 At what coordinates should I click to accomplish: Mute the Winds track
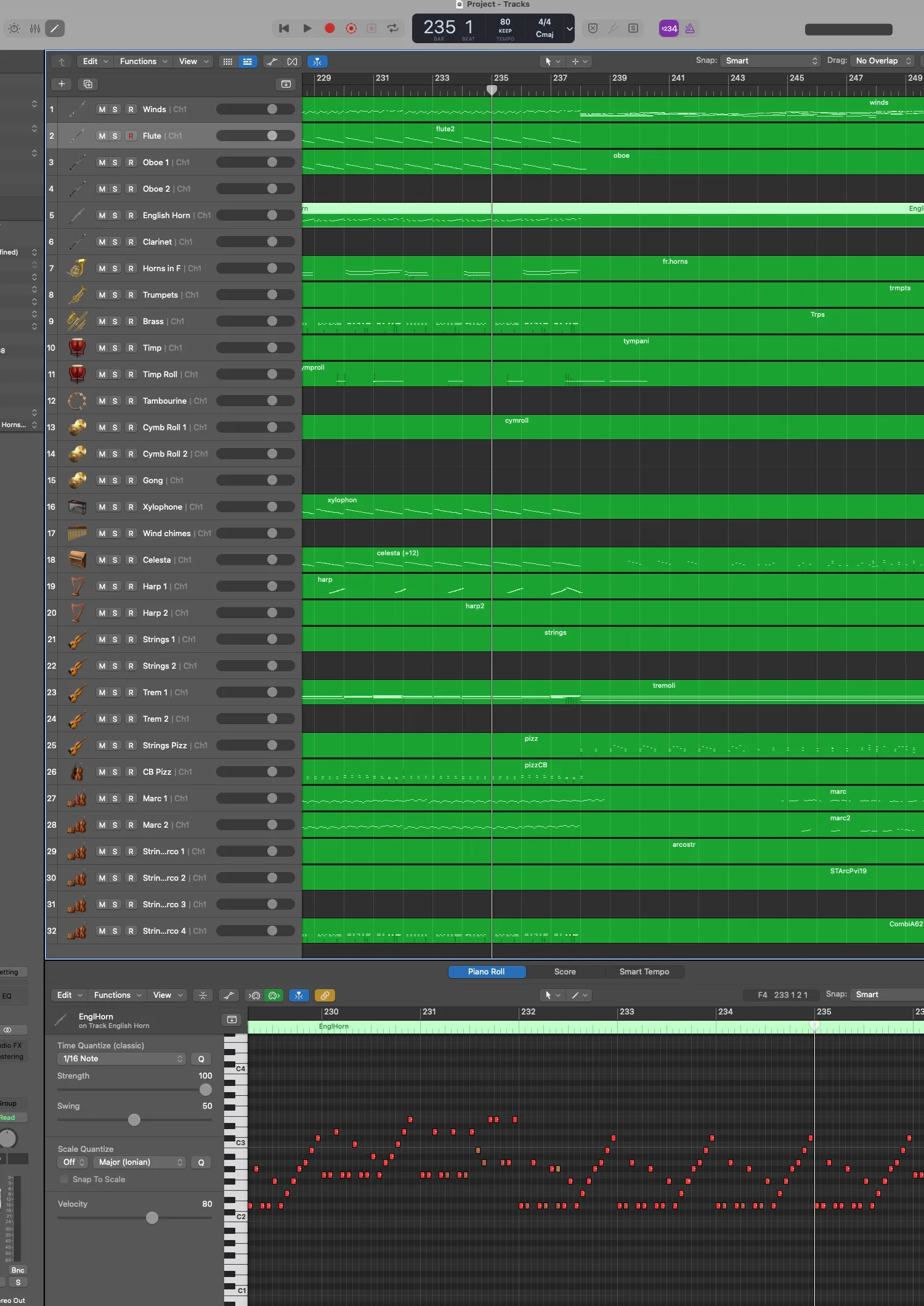coord(102,110)
